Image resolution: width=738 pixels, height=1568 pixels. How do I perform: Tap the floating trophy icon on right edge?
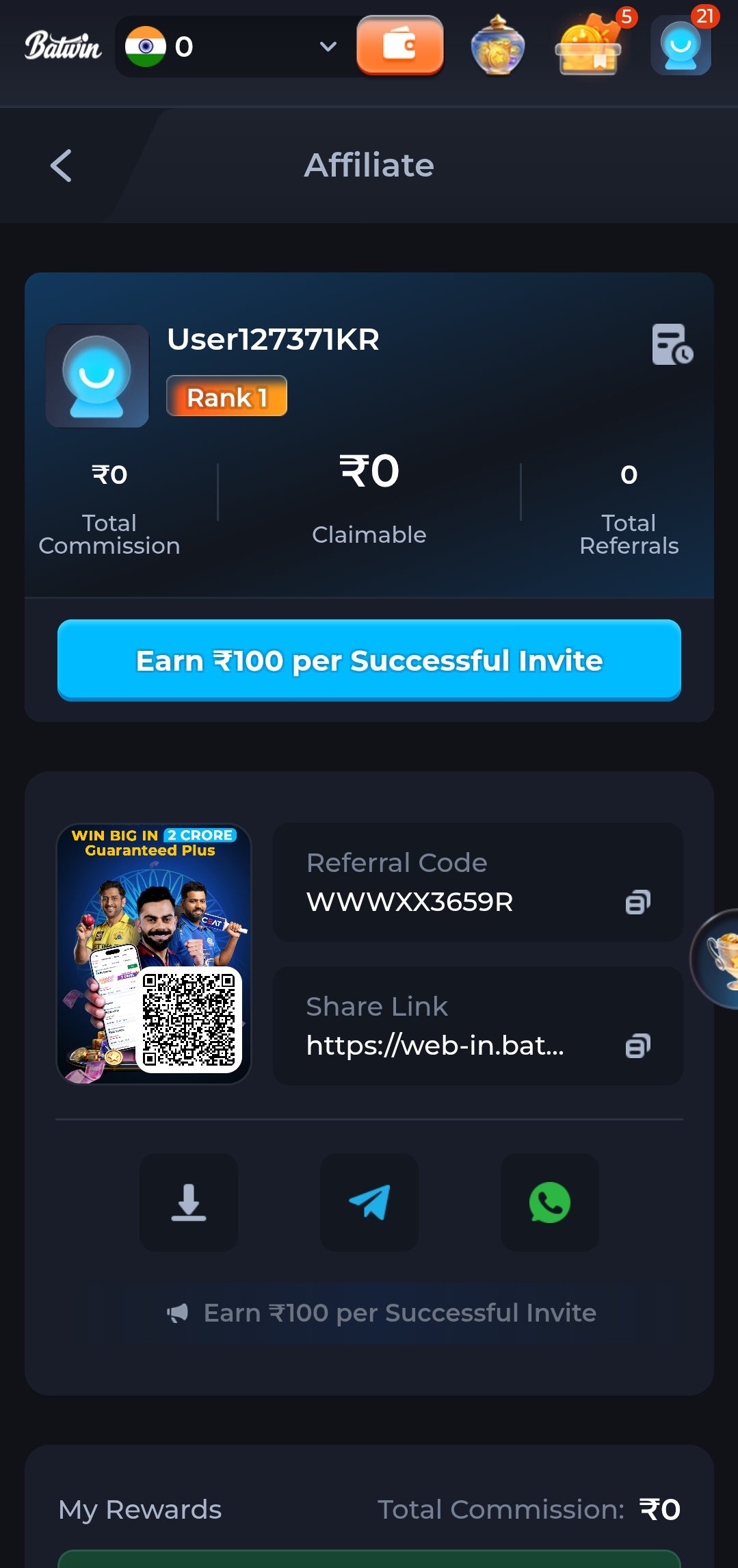tap(715, 958)
